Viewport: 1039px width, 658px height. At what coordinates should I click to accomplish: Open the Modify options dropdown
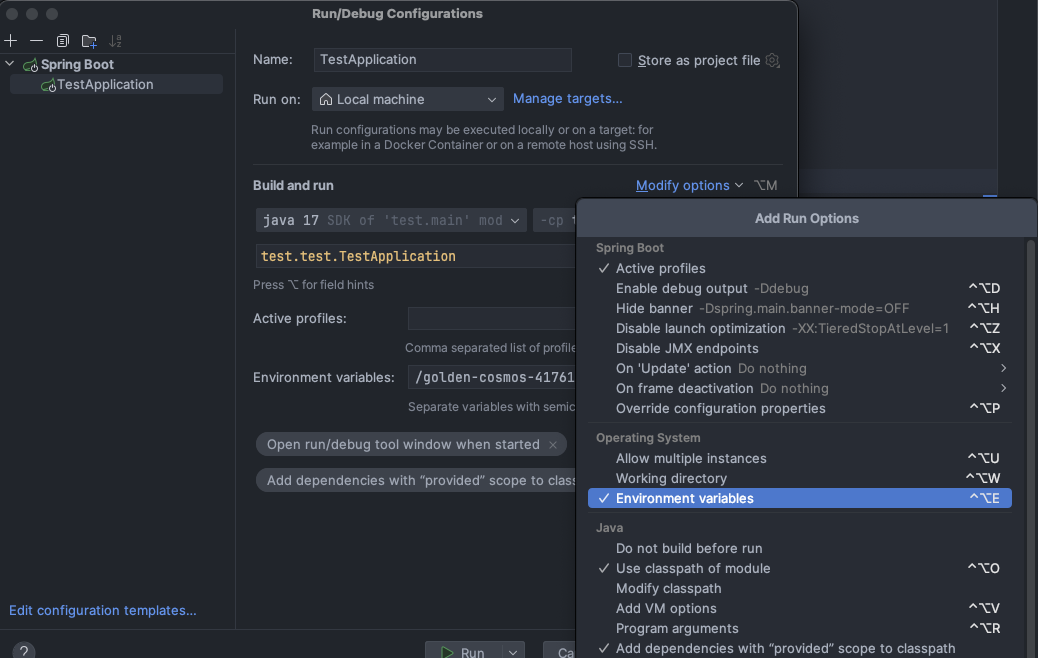pyautogui.click(x=689, y=186)
